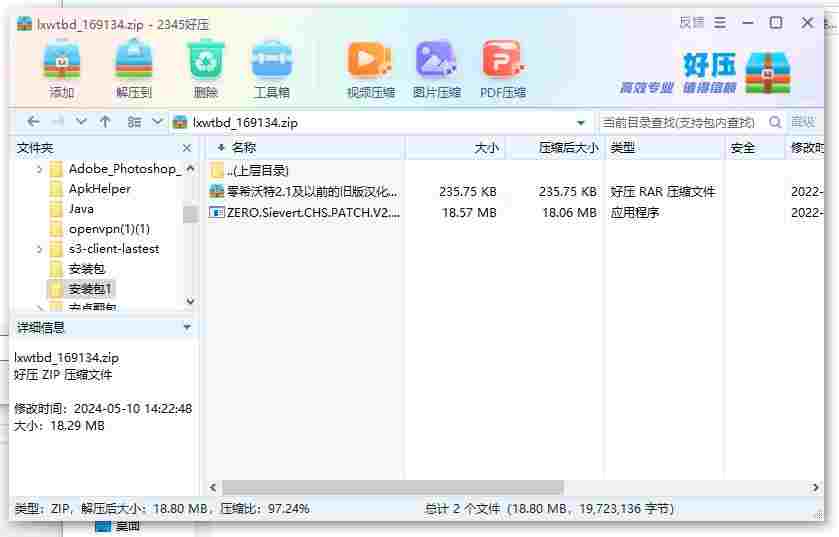Click the view mode layout icon
Image resolution: width=839 pixels, height=537 pixels.
click(x=134, y=122)
